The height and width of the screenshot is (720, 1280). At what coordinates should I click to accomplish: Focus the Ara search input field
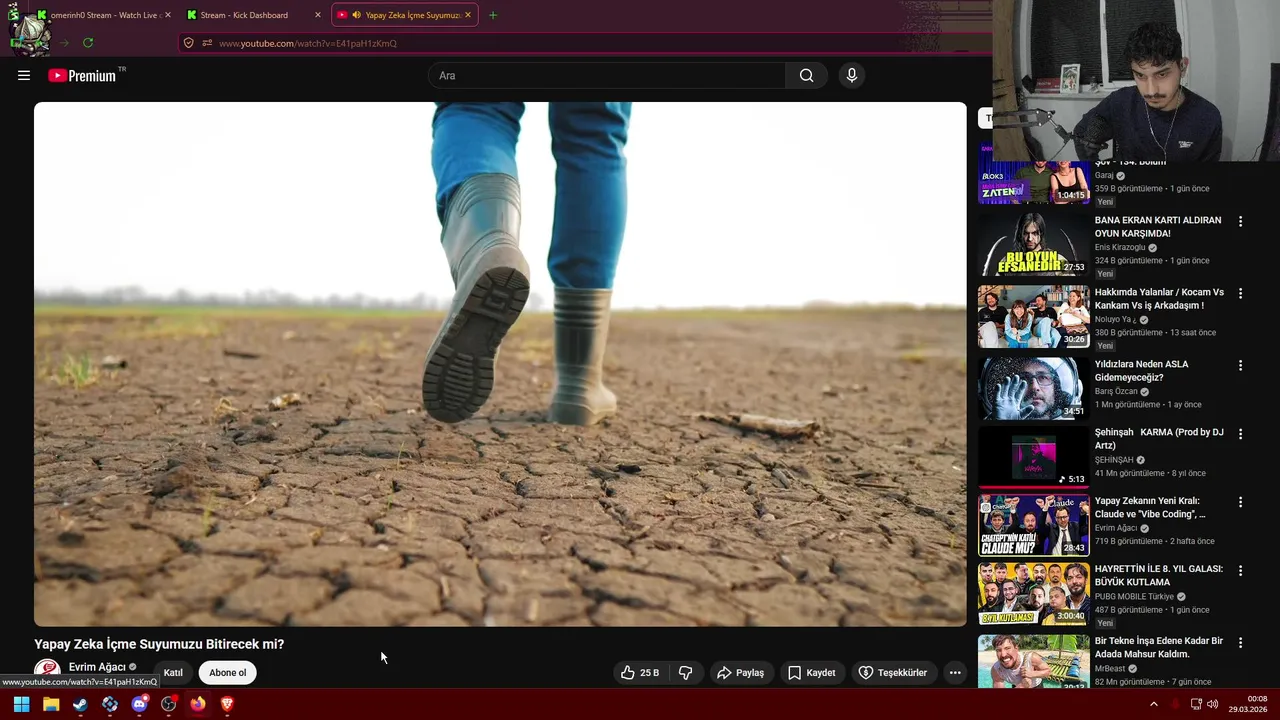coord(607,75)
